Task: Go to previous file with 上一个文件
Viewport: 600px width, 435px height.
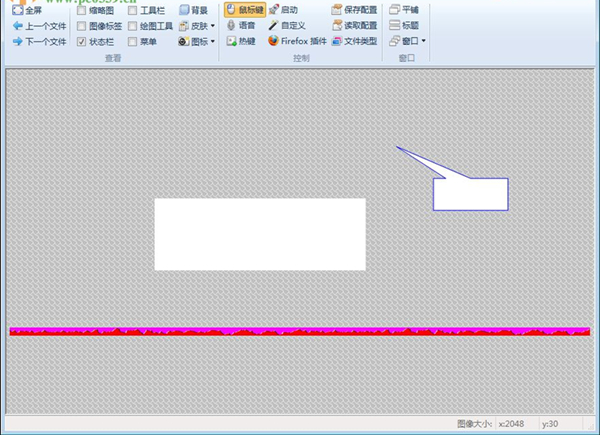Action: tap(39, 26)
